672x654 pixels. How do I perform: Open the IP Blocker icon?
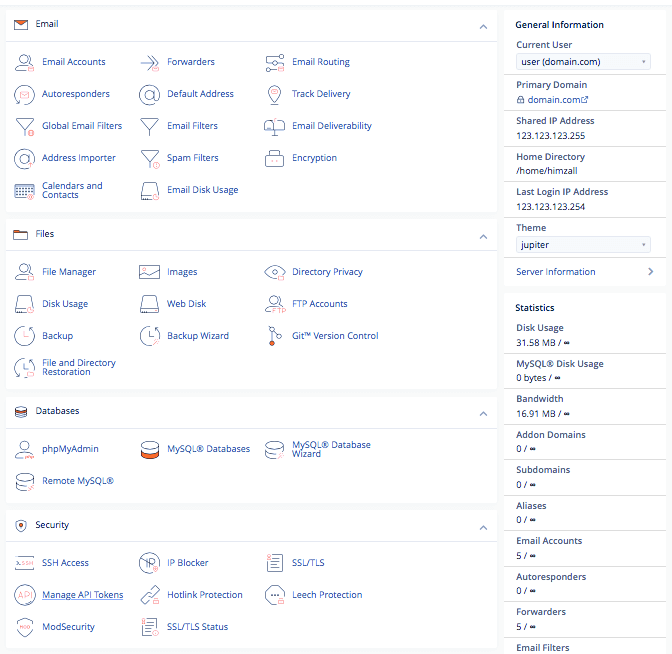click(x=150, y=563)
